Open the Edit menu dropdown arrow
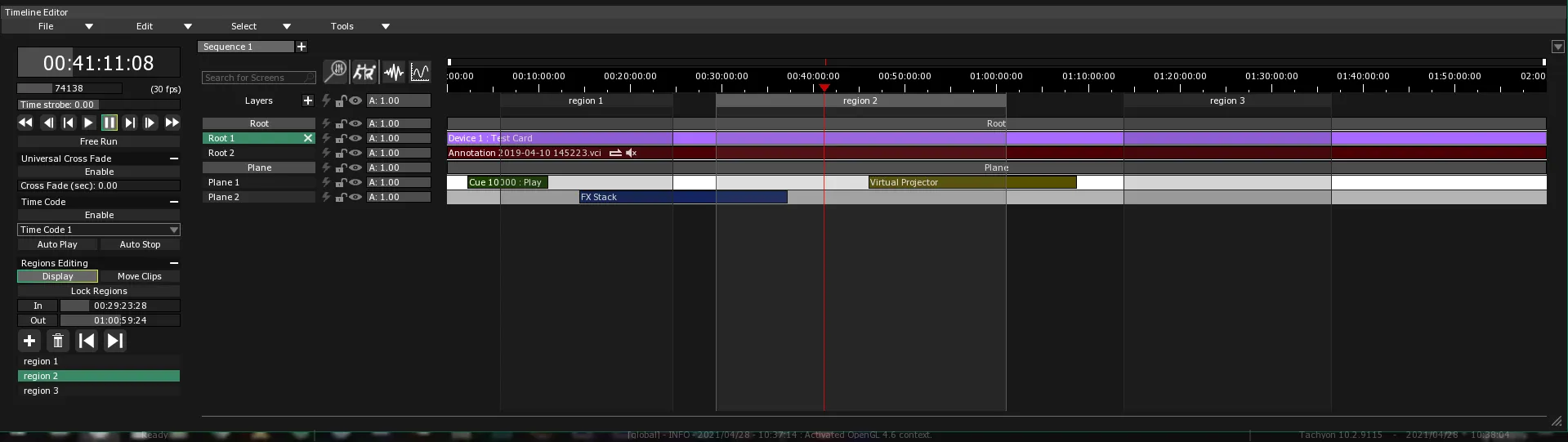The width and height of the screenshot is (1568, 442). [188, 26]
